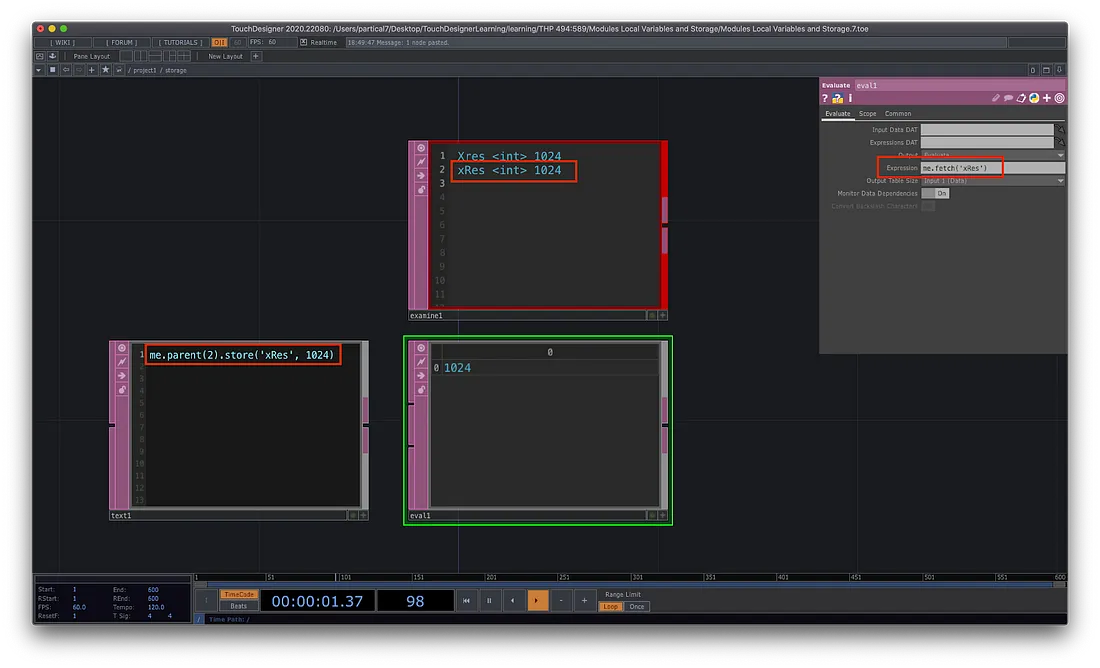Viewport: 1100px width, 668px height.
Task: Click the plus frame step button
Action: point(584,601)
